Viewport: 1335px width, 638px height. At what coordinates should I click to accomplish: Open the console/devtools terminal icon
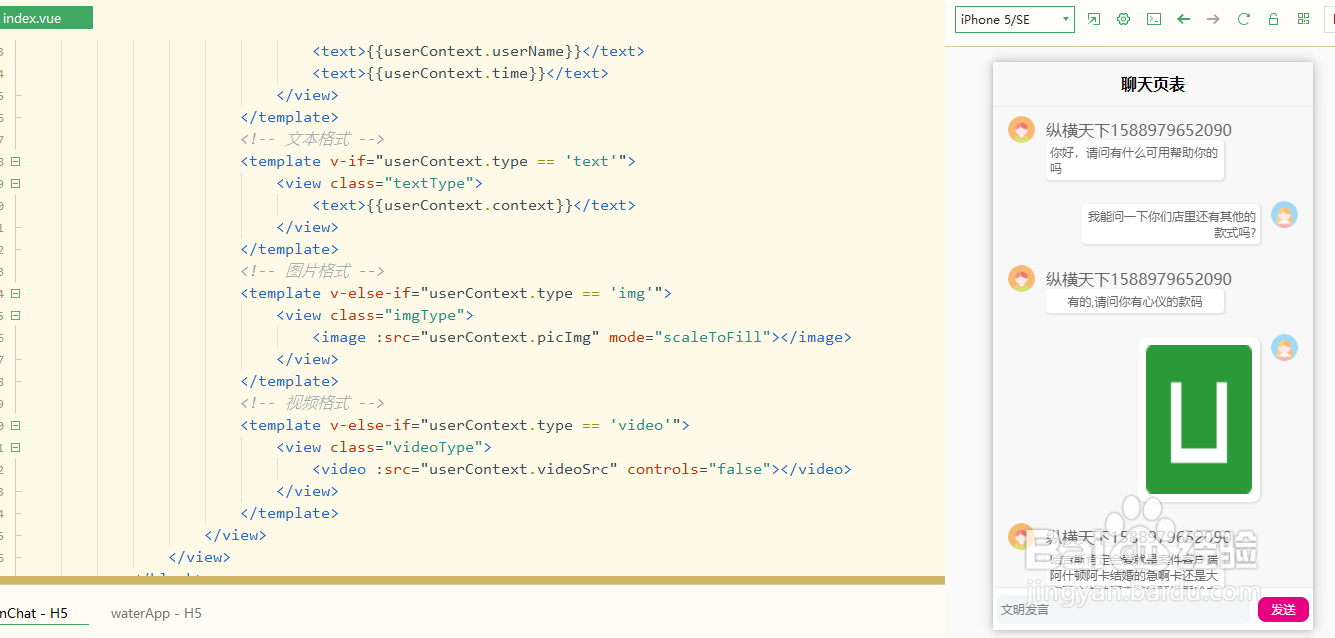[x=1154, y=19]
